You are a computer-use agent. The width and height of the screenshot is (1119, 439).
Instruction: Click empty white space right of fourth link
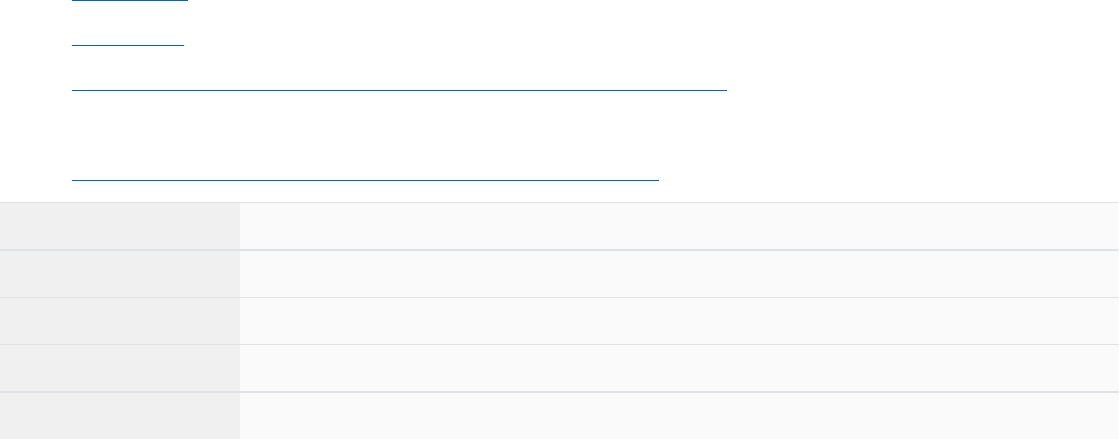pos(880,178)
